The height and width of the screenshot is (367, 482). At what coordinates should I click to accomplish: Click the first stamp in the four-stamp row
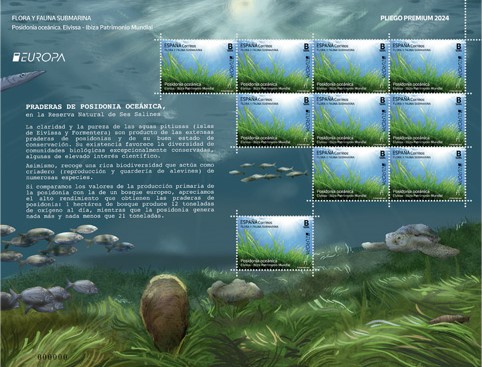[199, 66]
